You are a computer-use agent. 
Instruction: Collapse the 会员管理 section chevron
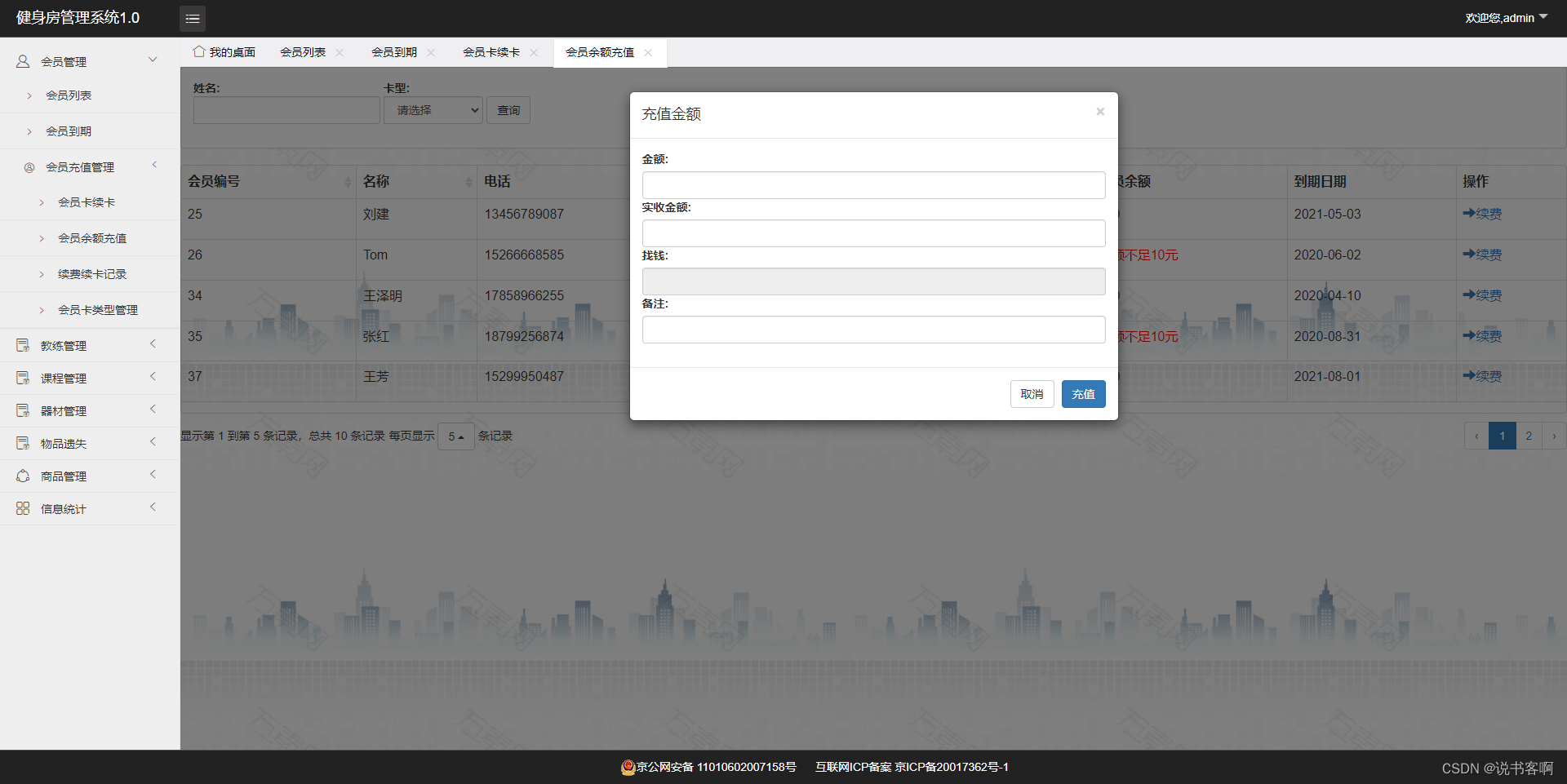[153, 60]
